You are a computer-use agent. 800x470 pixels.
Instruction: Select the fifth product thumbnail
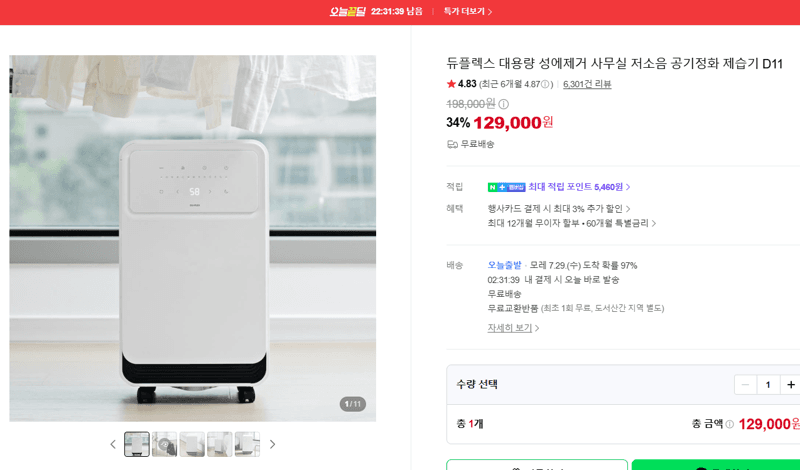pyautogui.click(x=247, y=444)
